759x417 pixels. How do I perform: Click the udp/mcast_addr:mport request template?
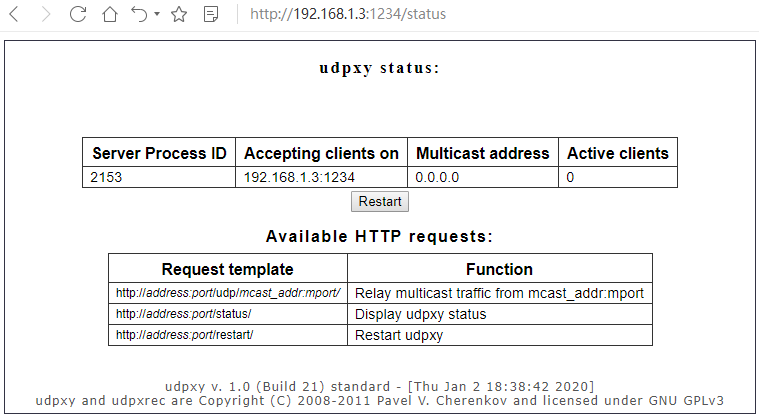[228, 293]
